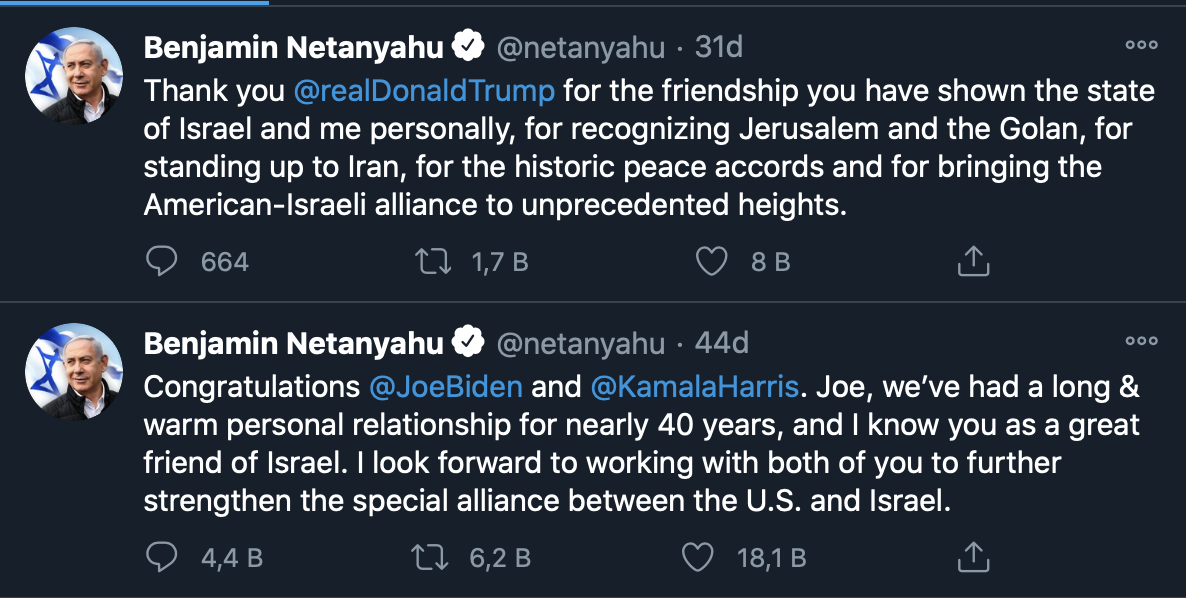
Task: Share the Trump thank-you tweet
Action: (x=973, y=262)
